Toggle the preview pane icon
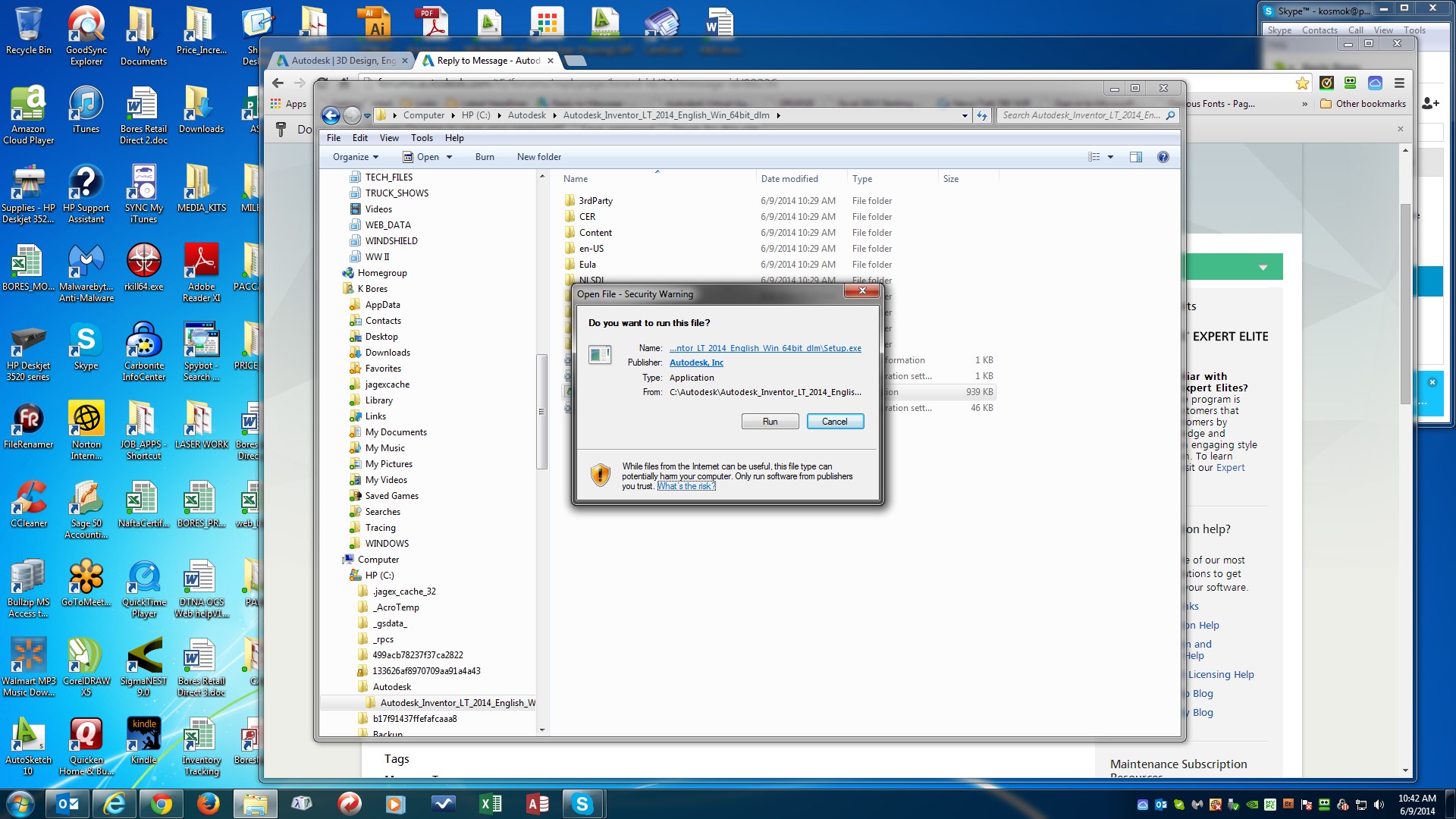 coord(1136,157)
